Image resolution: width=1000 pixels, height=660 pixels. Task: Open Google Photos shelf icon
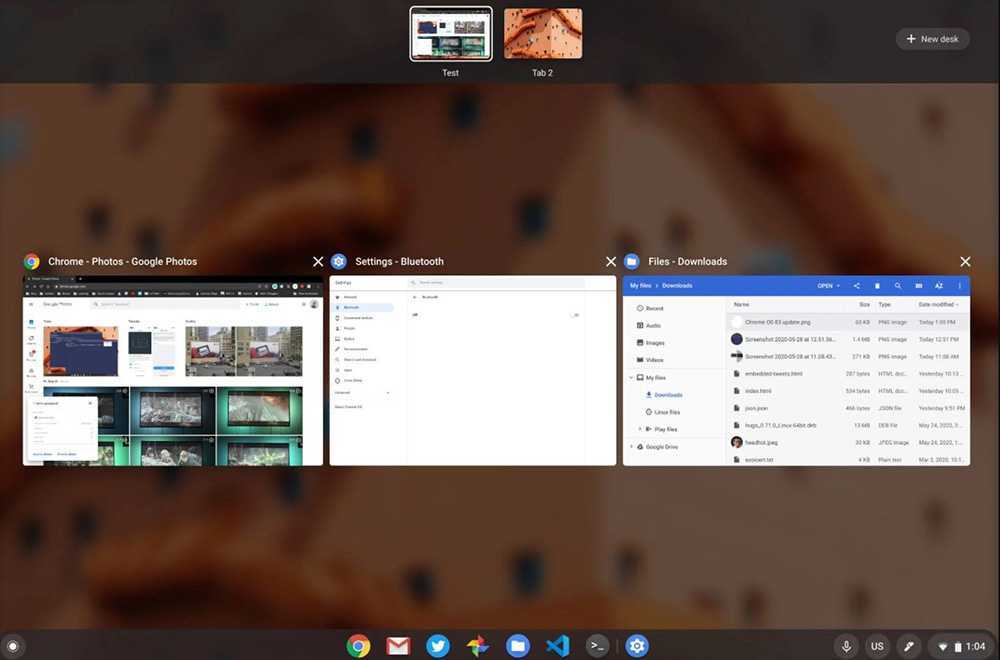tap(478, 646)
